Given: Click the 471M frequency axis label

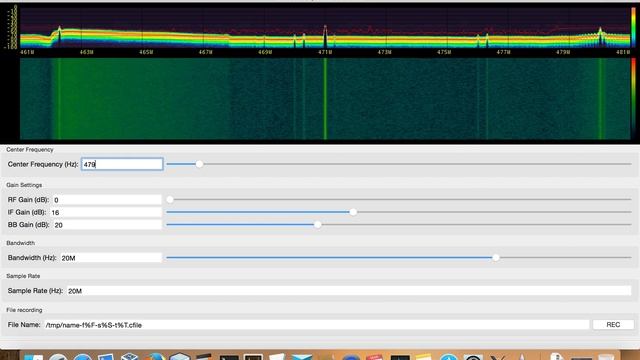Looking at the screenshot, I should tap(325, 52).
